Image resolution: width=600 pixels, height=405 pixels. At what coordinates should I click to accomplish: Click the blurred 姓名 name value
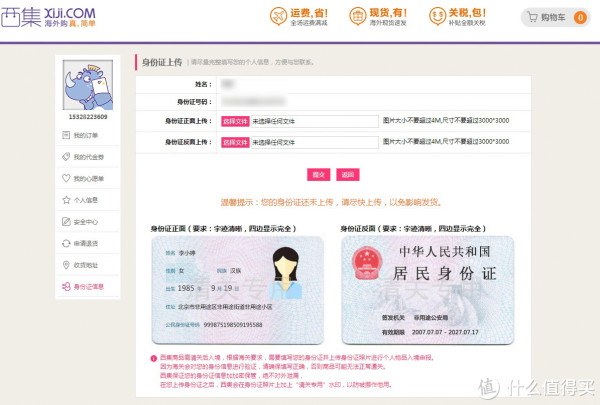pos(228,84)
